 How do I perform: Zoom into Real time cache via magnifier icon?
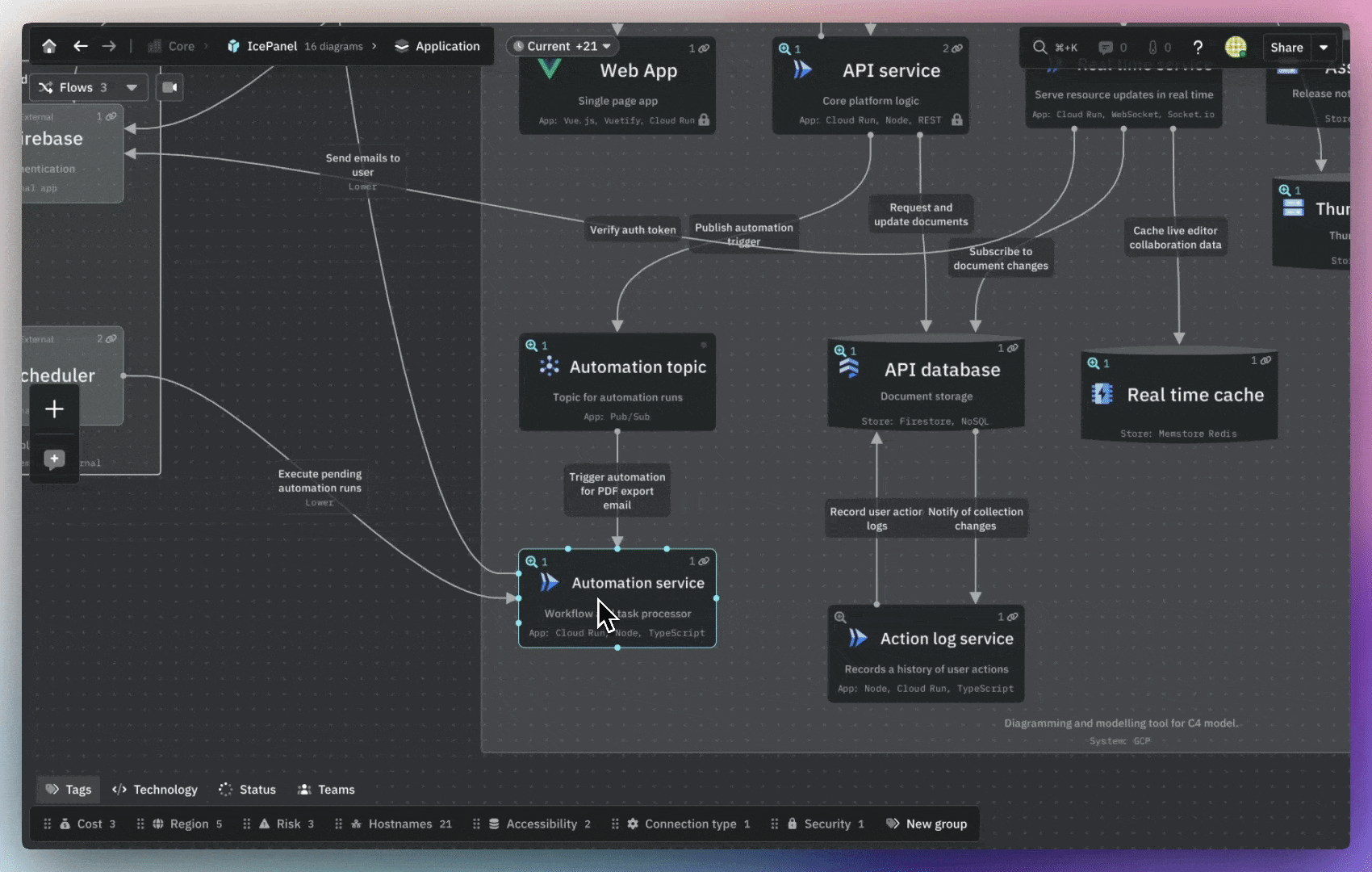pyautogui.click(x=1094, y=363)
